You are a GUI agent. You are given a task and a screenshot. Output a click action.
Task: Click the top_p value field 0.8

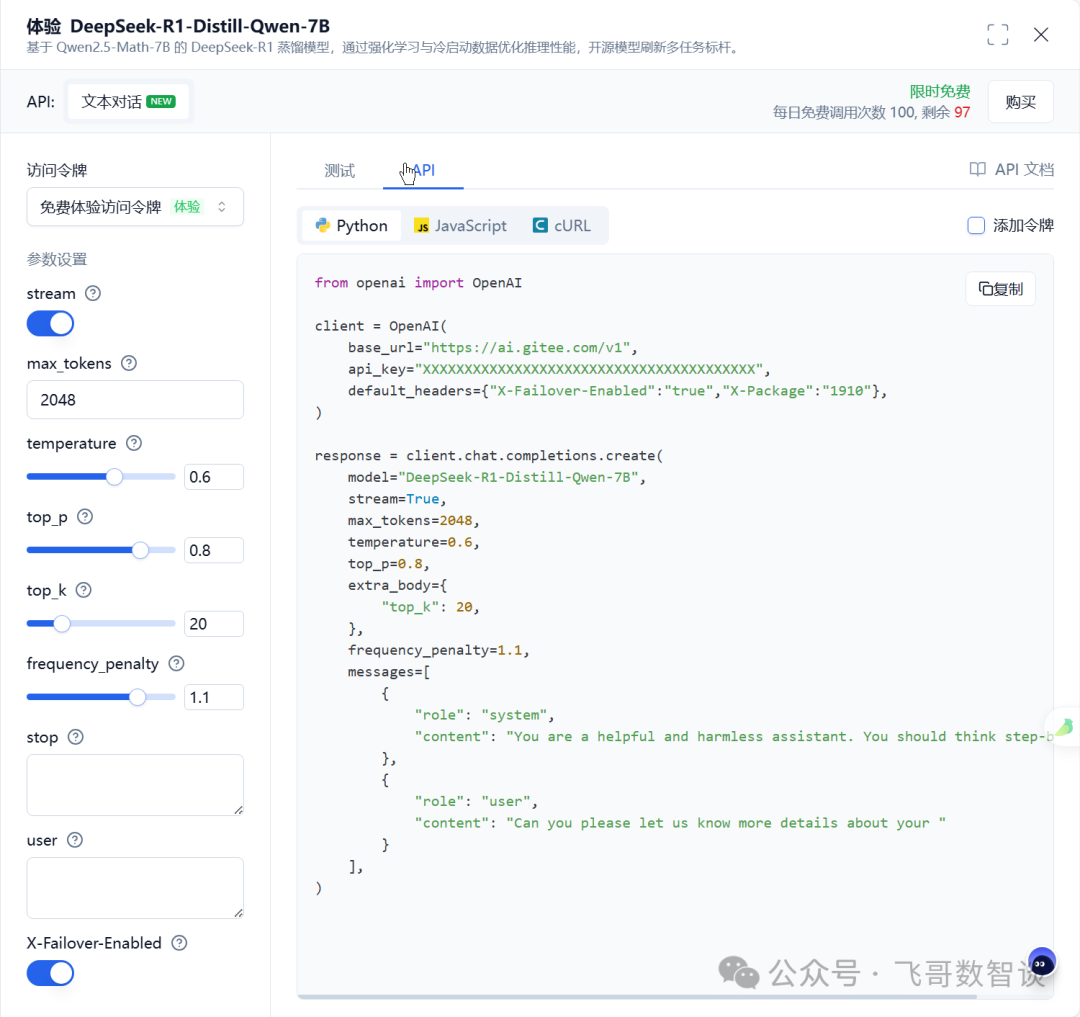[x=214, y=550]
